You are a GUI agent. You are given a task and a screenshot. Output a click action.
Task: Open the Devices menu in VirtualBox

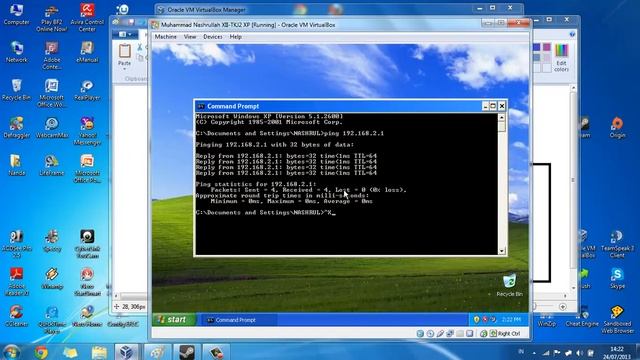213,37
